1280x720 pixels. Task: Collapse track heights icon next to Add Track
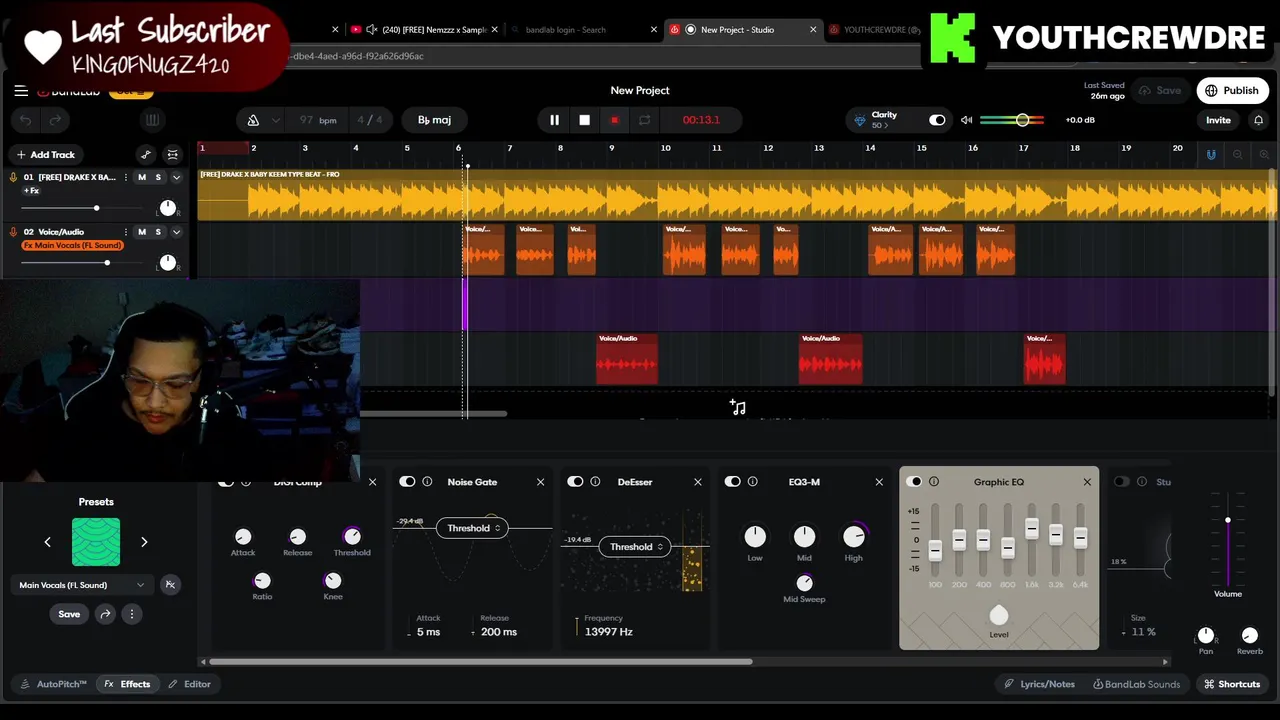point(173,155)
